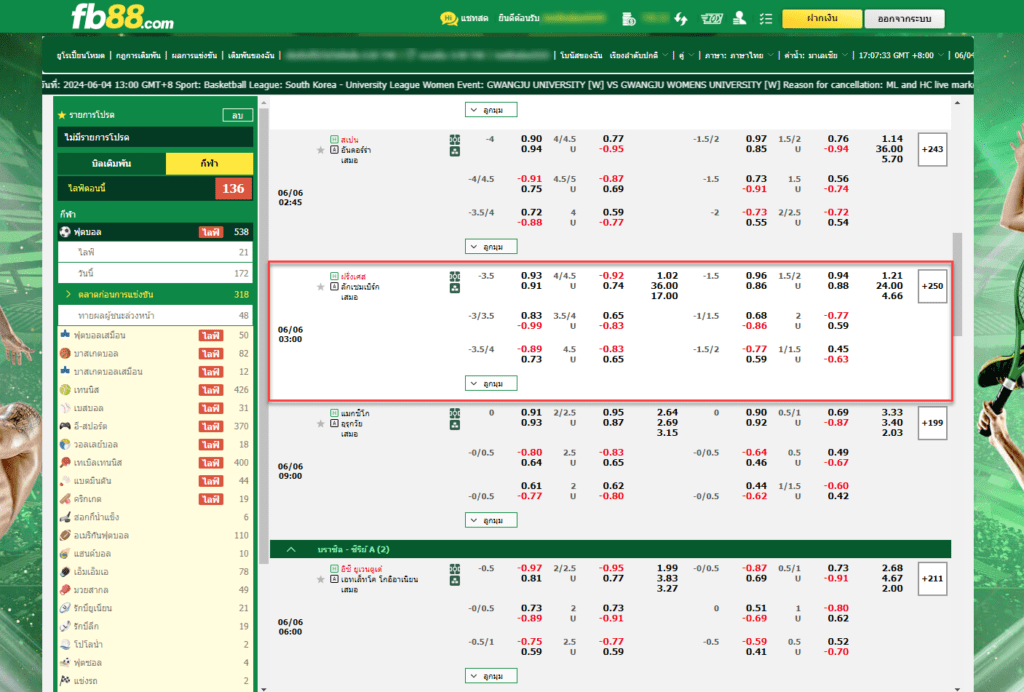The width and height of the screenshot is (1024, 692).
Task: Select ทายผลผู้ชนะล่วงหน้า 48 in sidebar
Action: click(x=155, y=315)
